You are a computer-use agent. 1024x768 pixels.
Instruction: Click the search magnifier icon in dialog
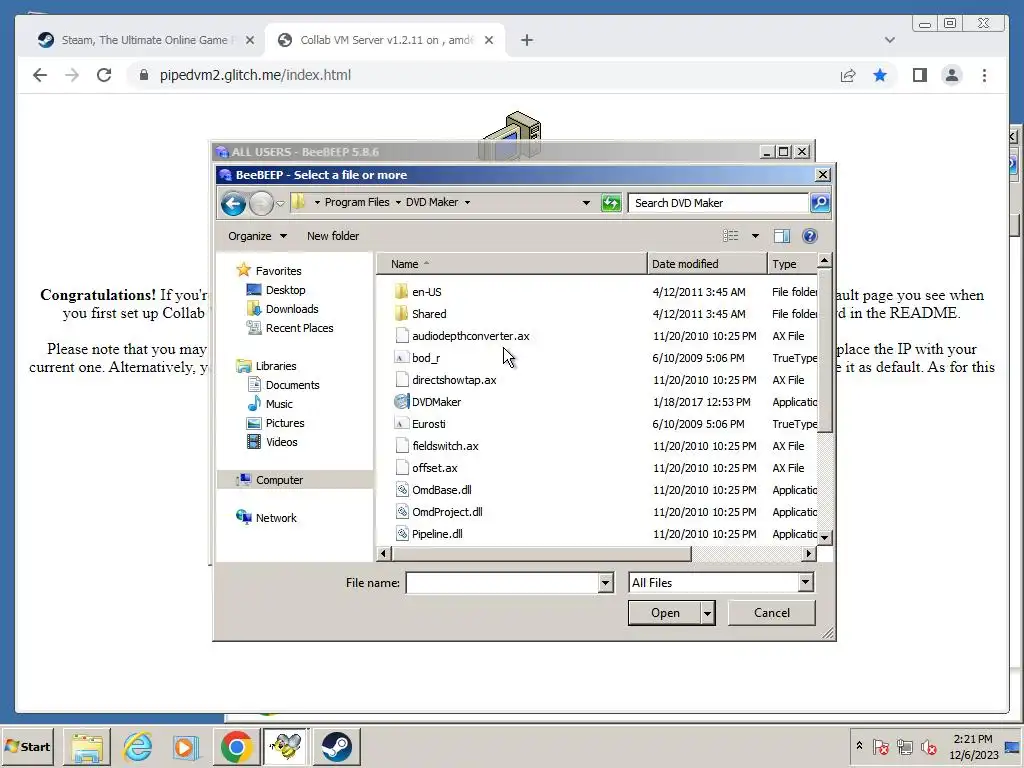click(x=820, y=202)
